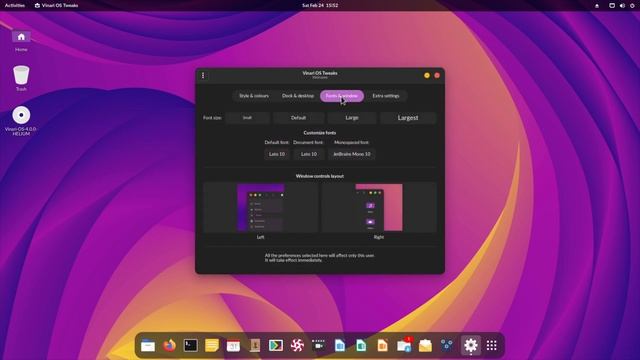Launch LibreOffice Calc from the dock
Image resolution: width=640 pixels, height=360 pixels.
click(x=361, y=346)
